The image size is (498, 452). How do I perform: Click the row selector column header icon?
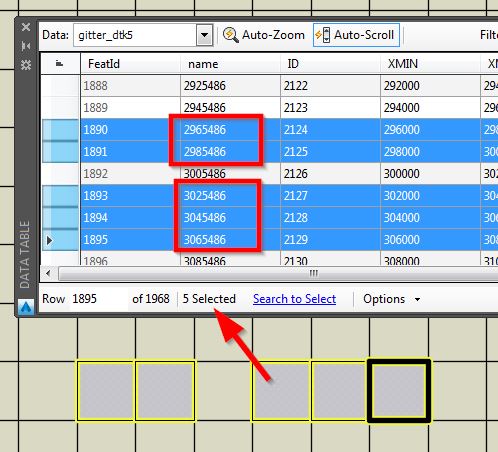[x=59, y=63]
